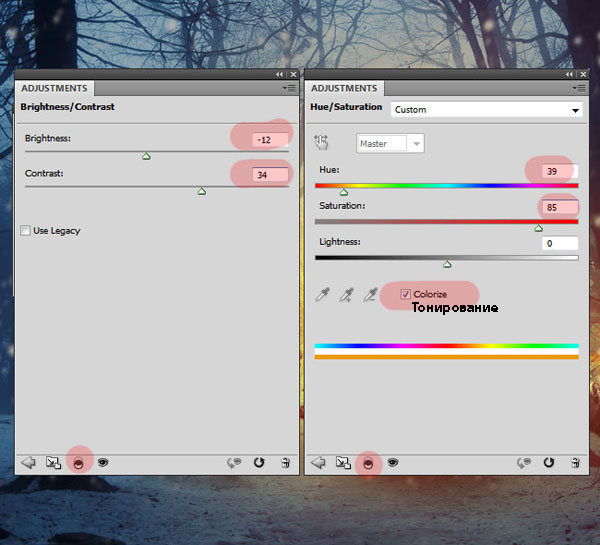Close the Brightness/Contrast panel window
600x545 pixels.
293,74
